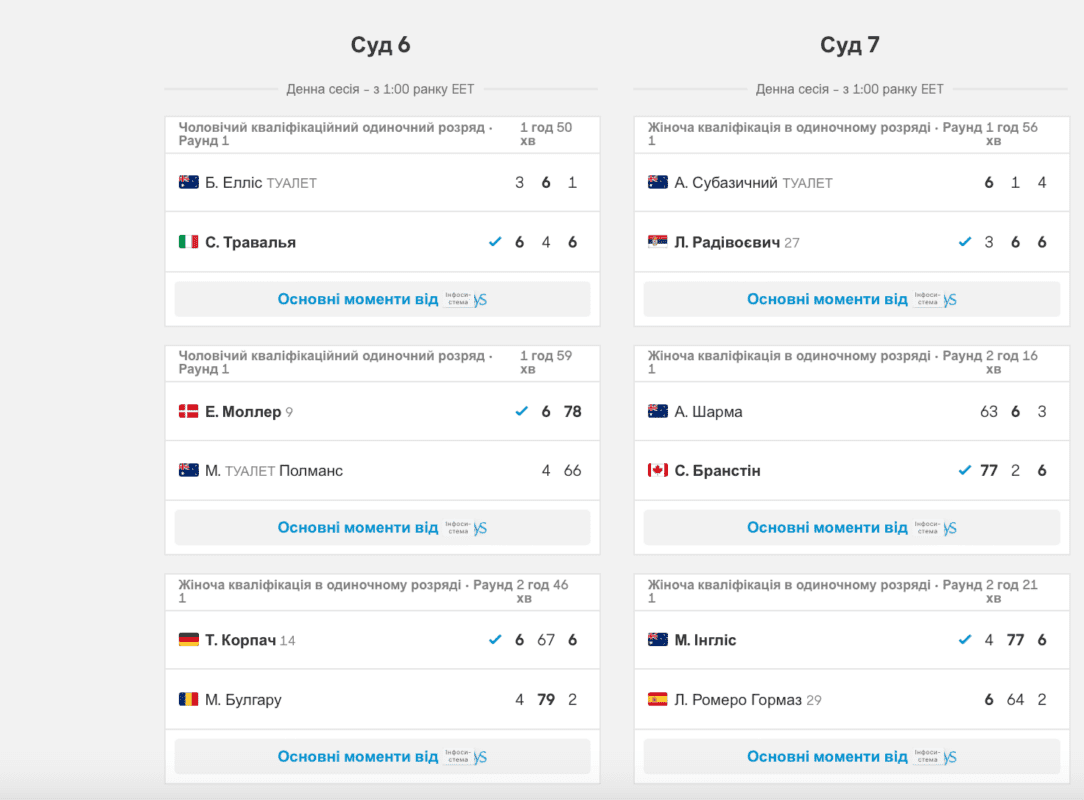Open player profile of А. Шарма
The width and height of the screenshot is (1084, 800).
coord(708,411)
